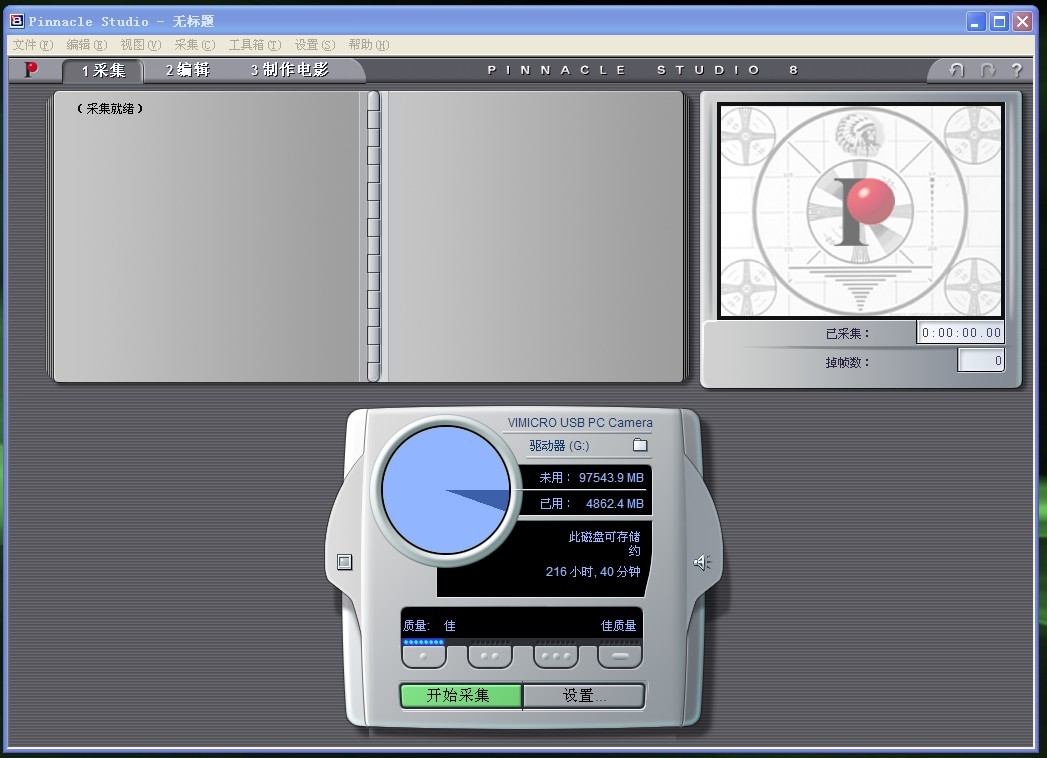The height and width of the screenshot is (758, 1047).
Task: Select the one-dot quality preset
Action: (x=424, y=657)
